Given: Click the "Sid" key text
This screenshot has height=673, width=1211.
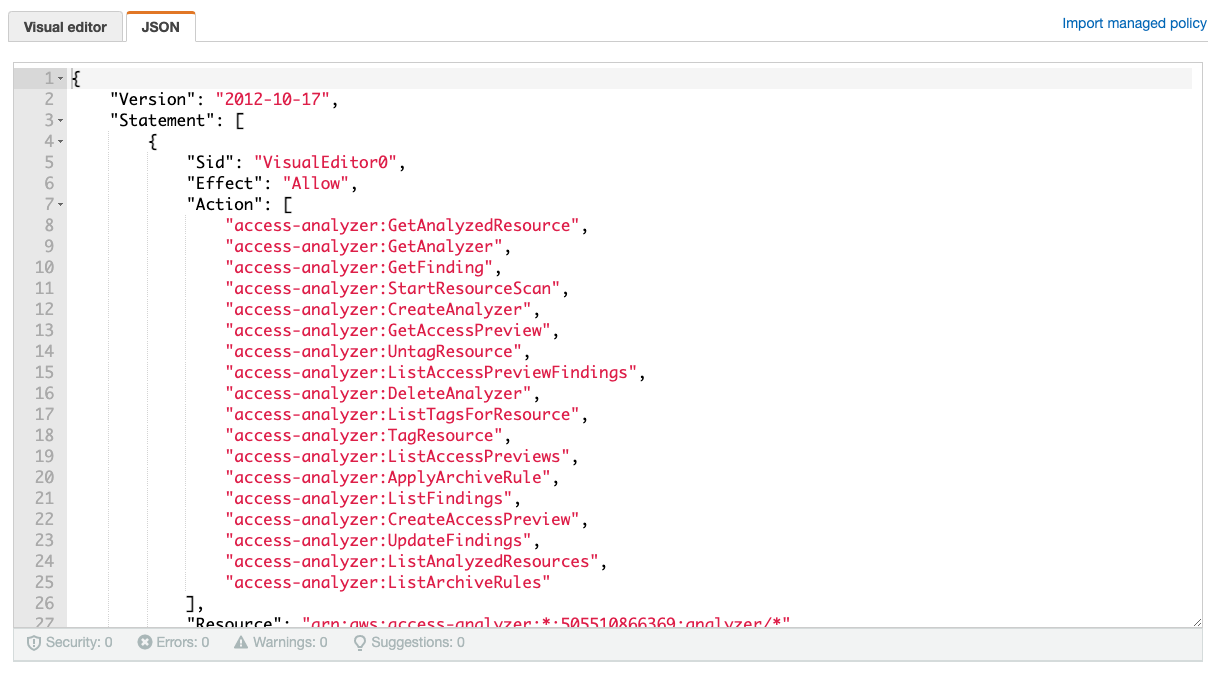Looking at the screenshot, I should click(210, 162).
